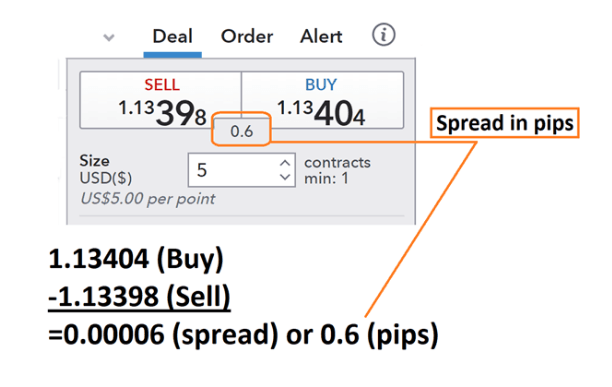This screenshot has width=612, height=387.
Task: Click the 0.6 spread indicator
Action: (x=241, y=131)
